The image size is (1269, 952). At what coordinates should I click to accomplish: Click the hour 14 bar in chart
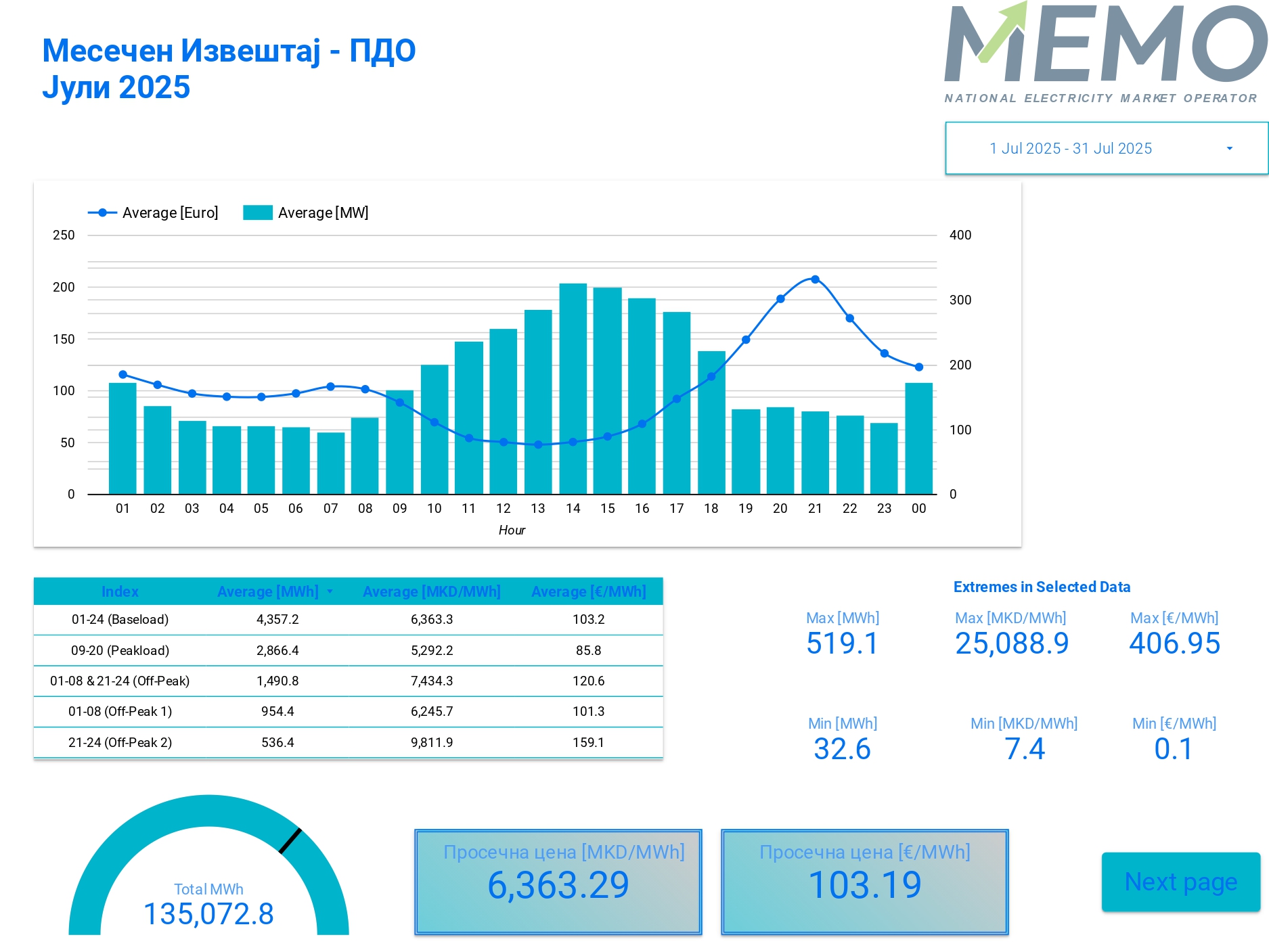click(x=573, y=389)
